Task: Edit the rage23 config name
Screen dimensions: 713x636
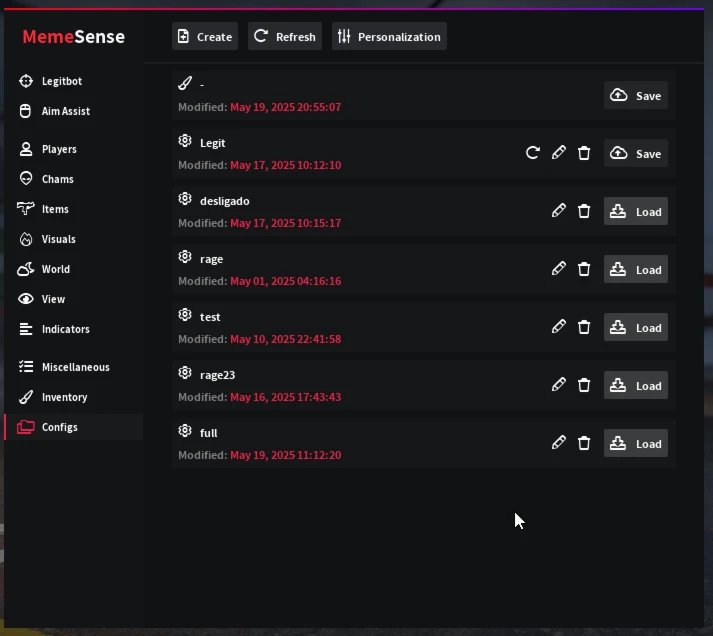Action: click(559, 385)
